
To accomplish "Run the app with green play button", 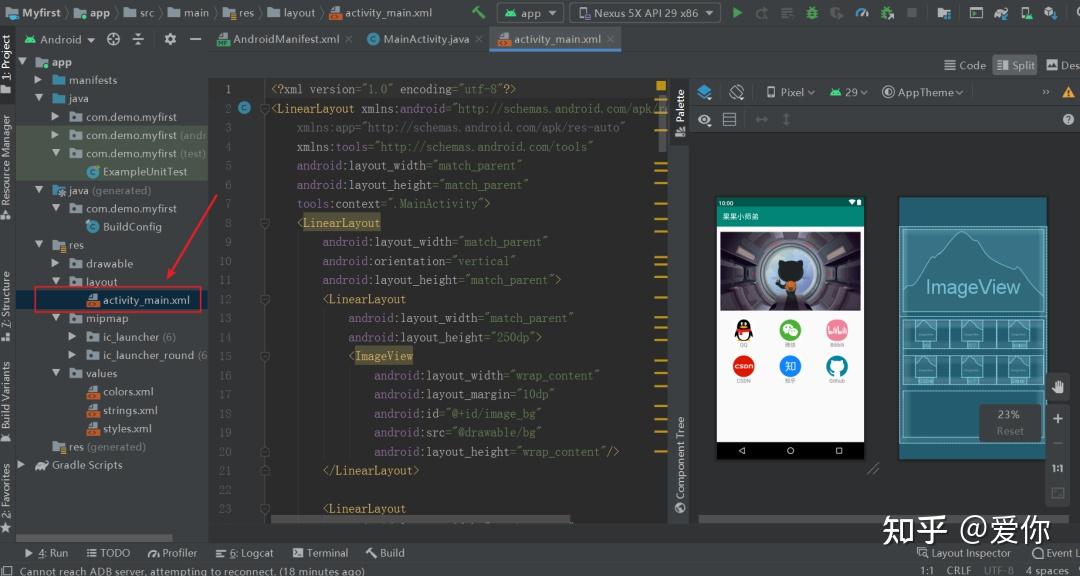I will tap(737, 12).
